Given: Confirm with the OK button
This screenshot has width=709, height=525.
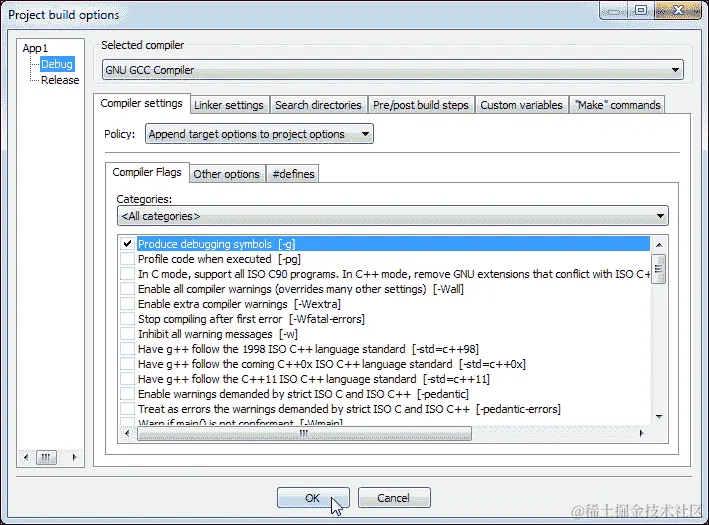Looking at the screenshot, I should coord(313,498).
